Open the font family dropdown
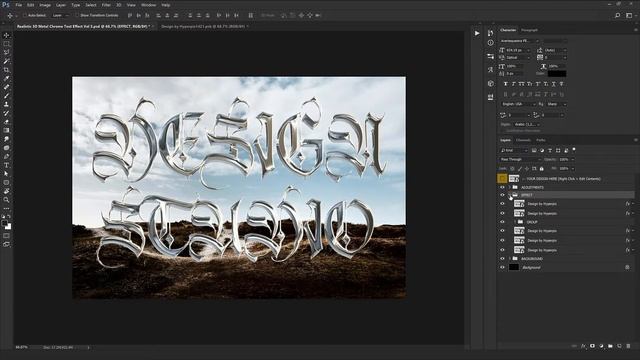 [519, 41]
